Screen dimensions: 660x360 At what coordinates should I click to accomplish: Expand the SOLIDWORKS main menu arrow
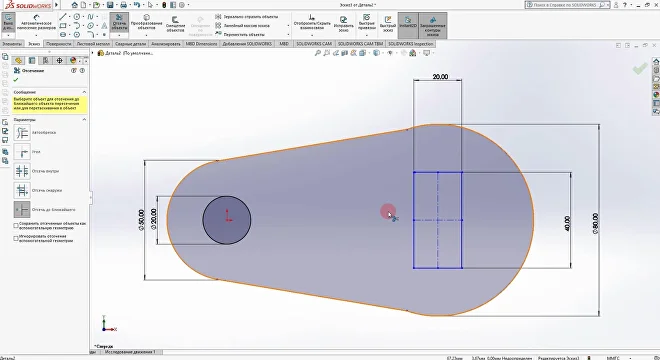pos(56,5)
